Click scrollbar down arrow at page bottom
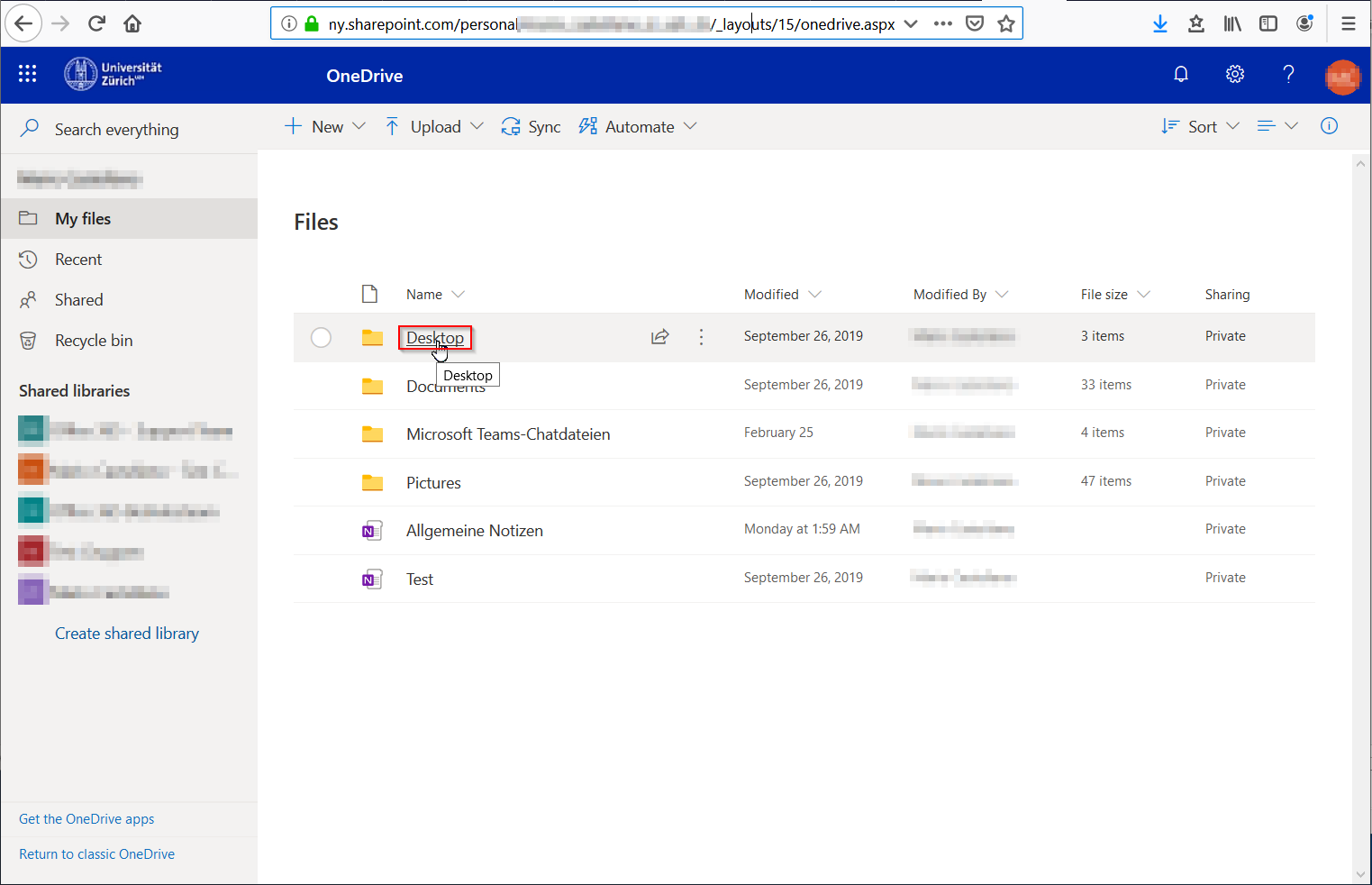The image size is (1372, 885). 1360,874
